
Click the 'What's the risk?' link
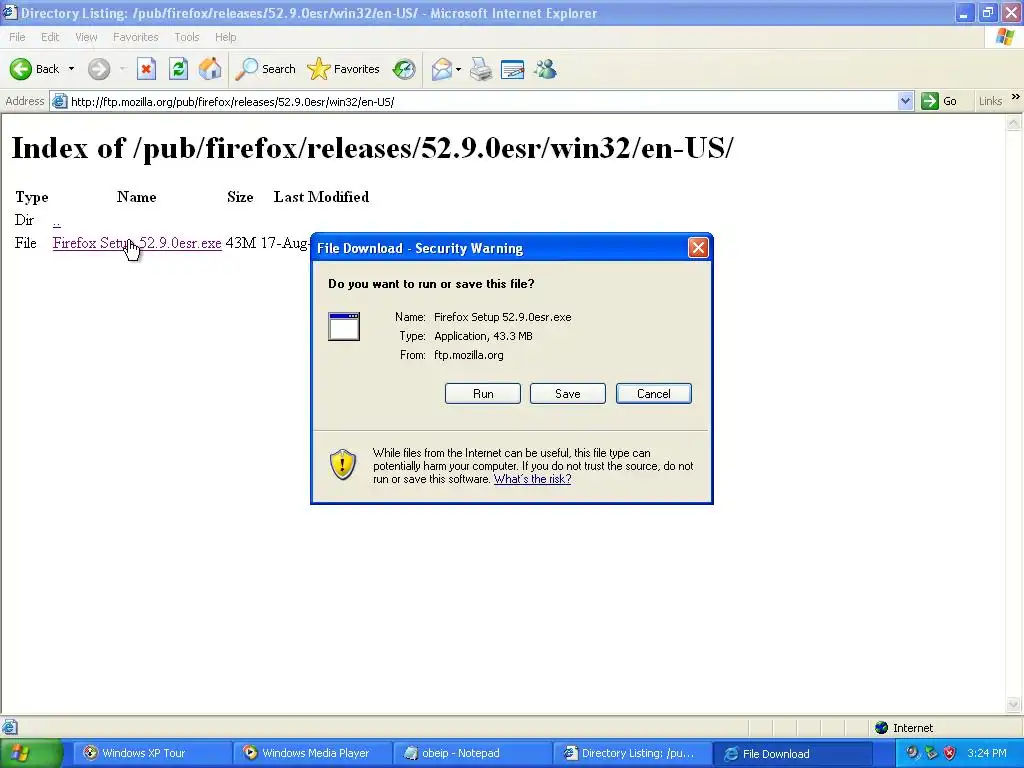click(x=532, y=479)
